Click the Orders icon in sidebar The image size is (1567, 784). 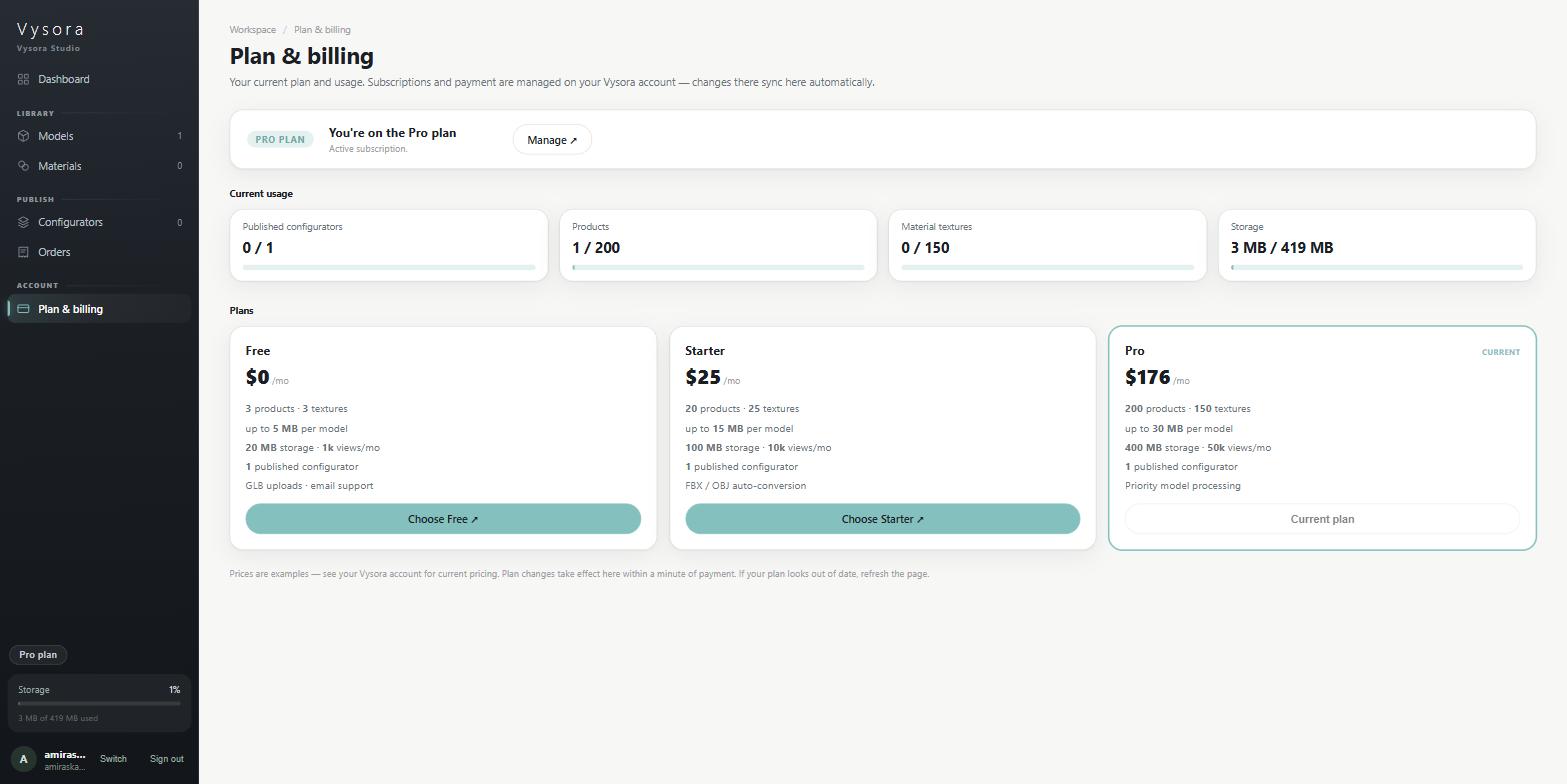[23, 252]
